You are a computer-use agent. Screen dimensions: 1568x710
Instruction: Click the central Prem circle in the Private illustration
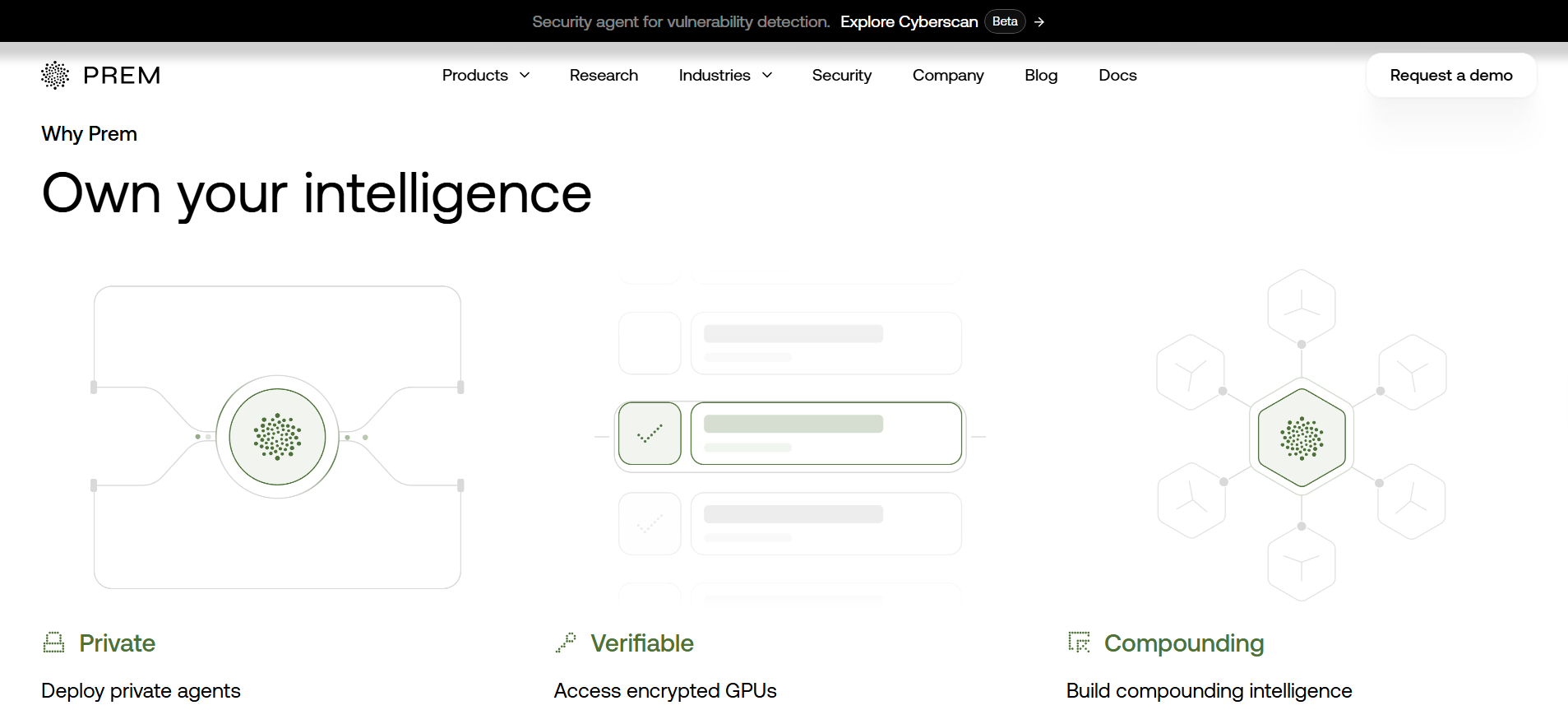[x=278, y=437]
